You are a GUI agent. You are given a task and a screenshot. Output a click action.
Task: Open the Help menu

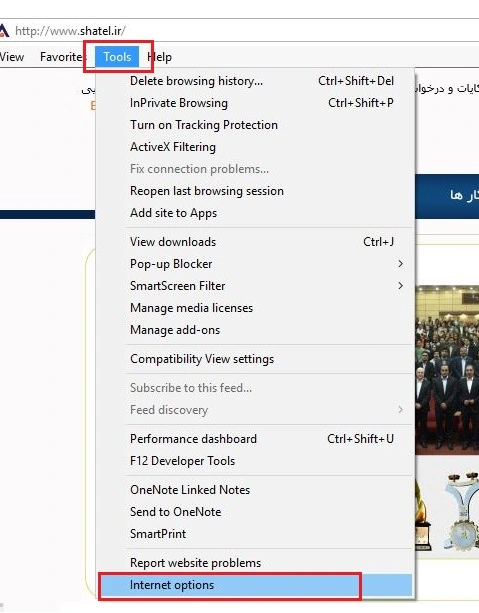tap(160, 57)
